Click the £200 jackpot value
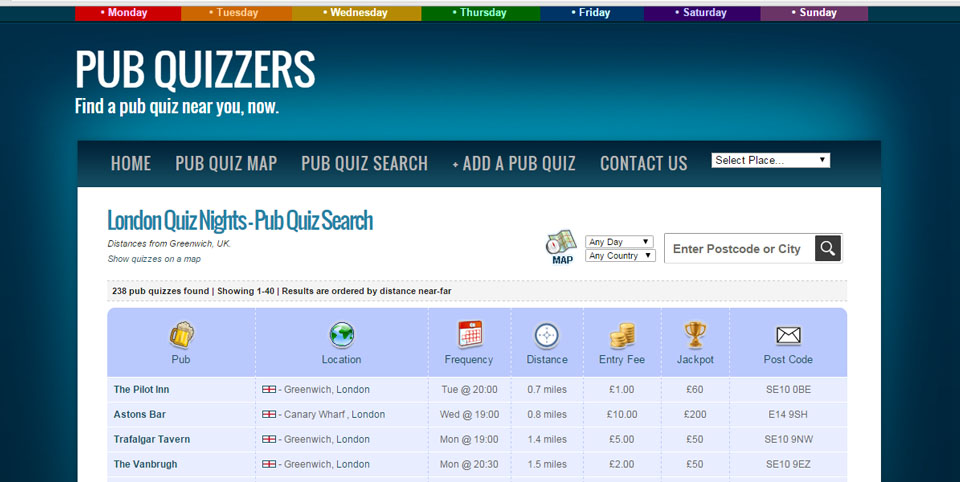Viewport: 960px width, 482px height. [695, 415]
